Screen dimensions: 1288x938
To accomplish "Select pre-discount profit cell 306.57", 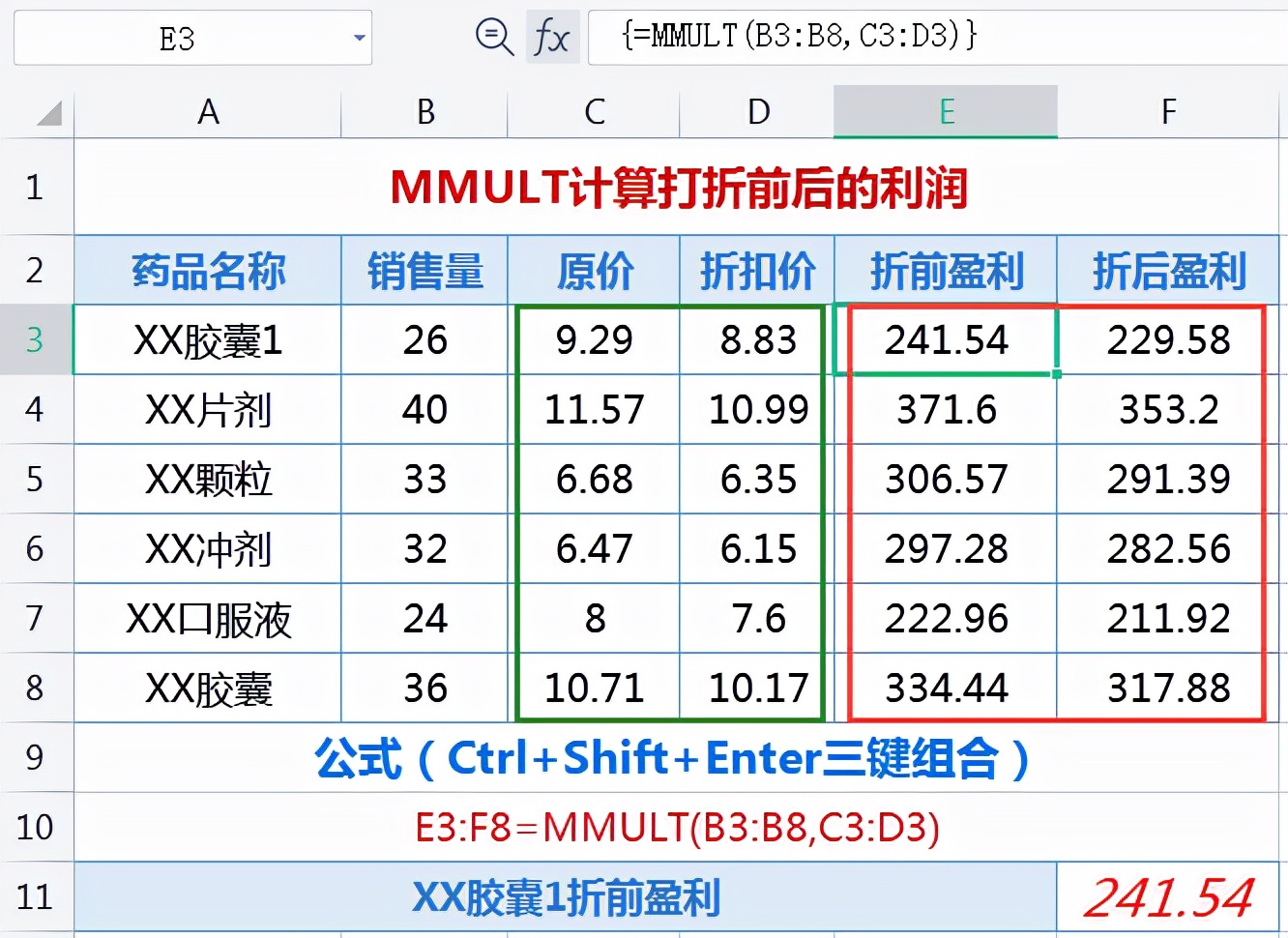I will [x=946, y=479].
